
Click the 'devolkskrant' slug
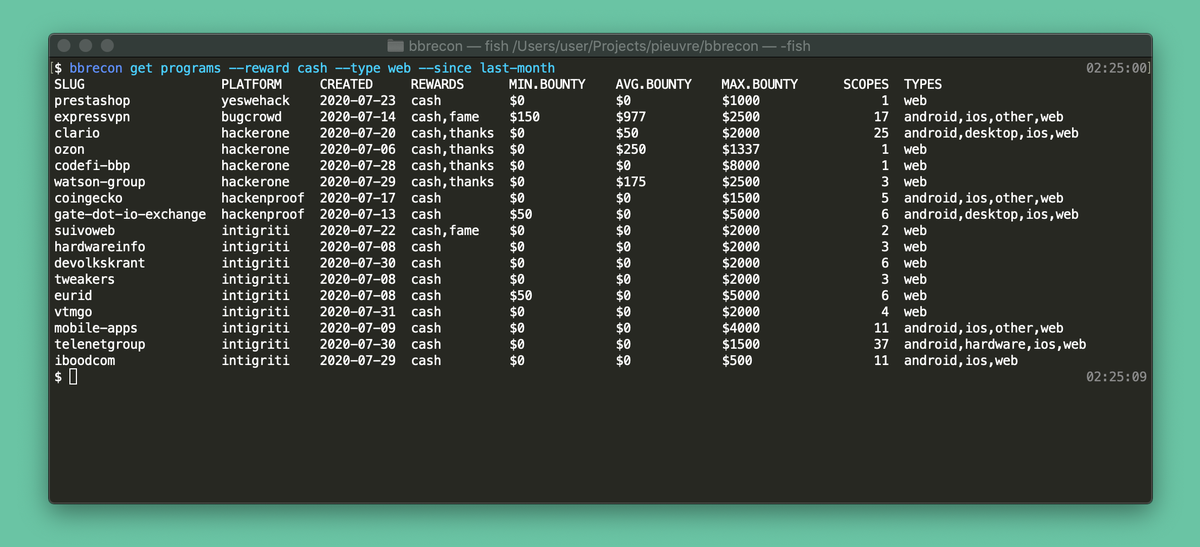pos(100,263)
